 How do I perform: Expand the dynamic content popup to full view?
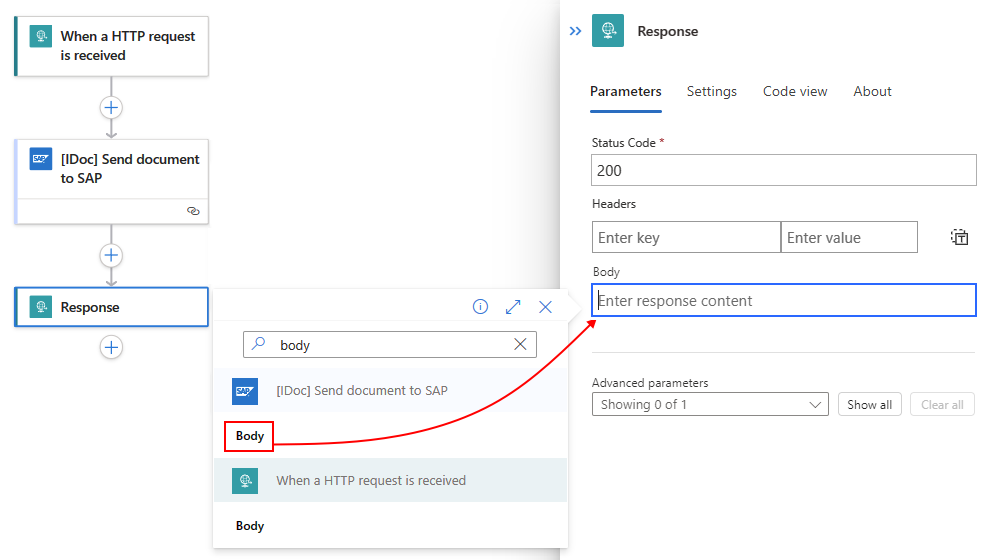[x=513, y=307]
